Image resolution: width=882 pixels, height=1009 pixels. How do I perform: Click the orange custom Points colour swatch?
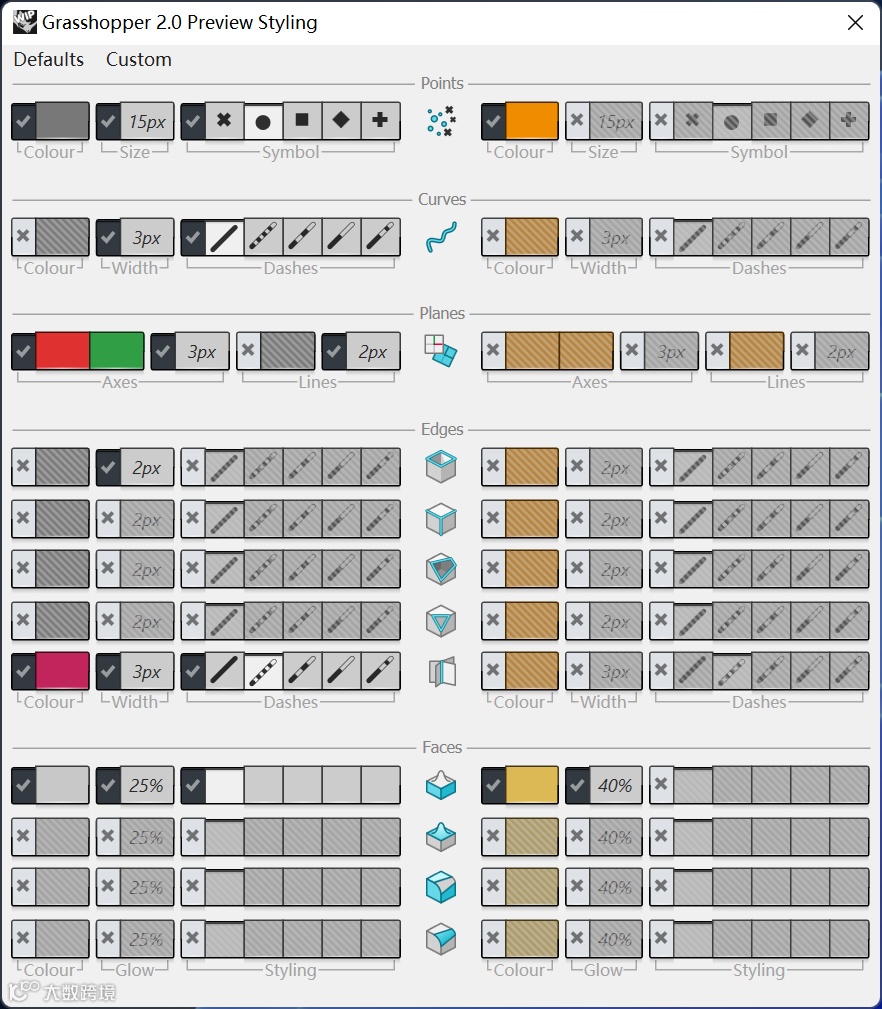point(532,120)
